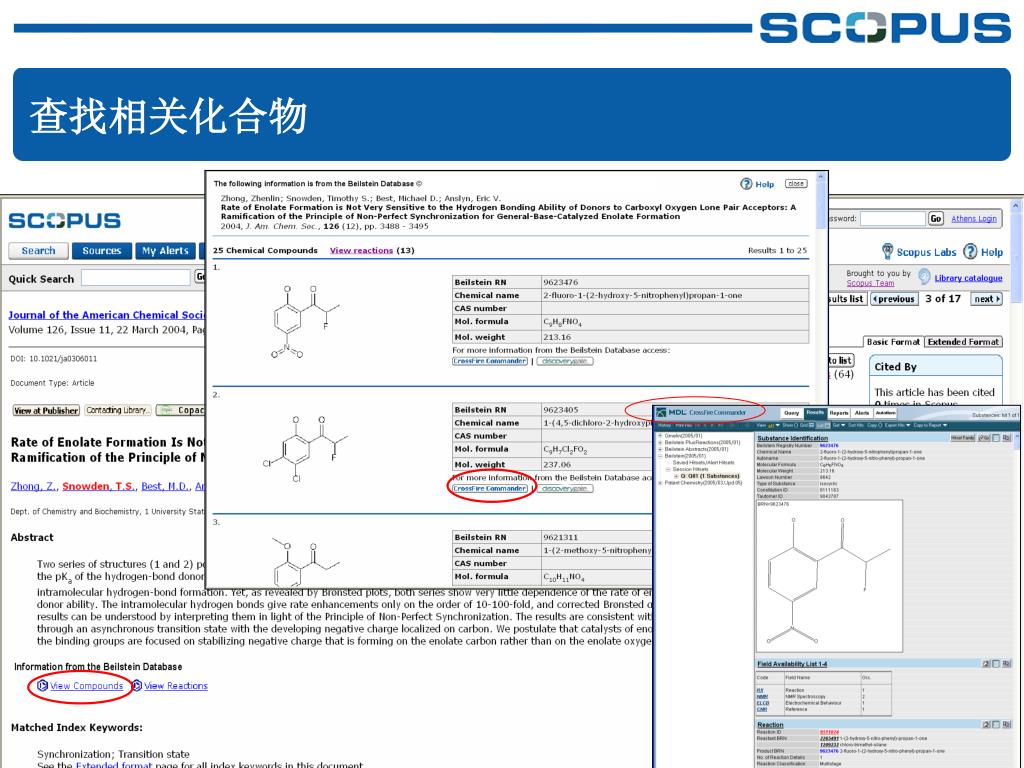Open the Copy to Report dropdown
Viewport: 1024px width, 768px height.
(x=931, y=425)
